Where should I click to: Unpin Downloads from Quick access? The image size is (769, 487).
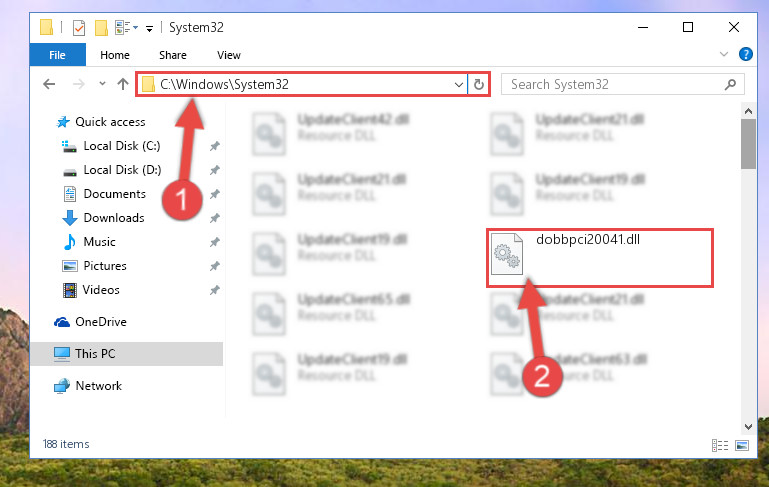[214, 218]
